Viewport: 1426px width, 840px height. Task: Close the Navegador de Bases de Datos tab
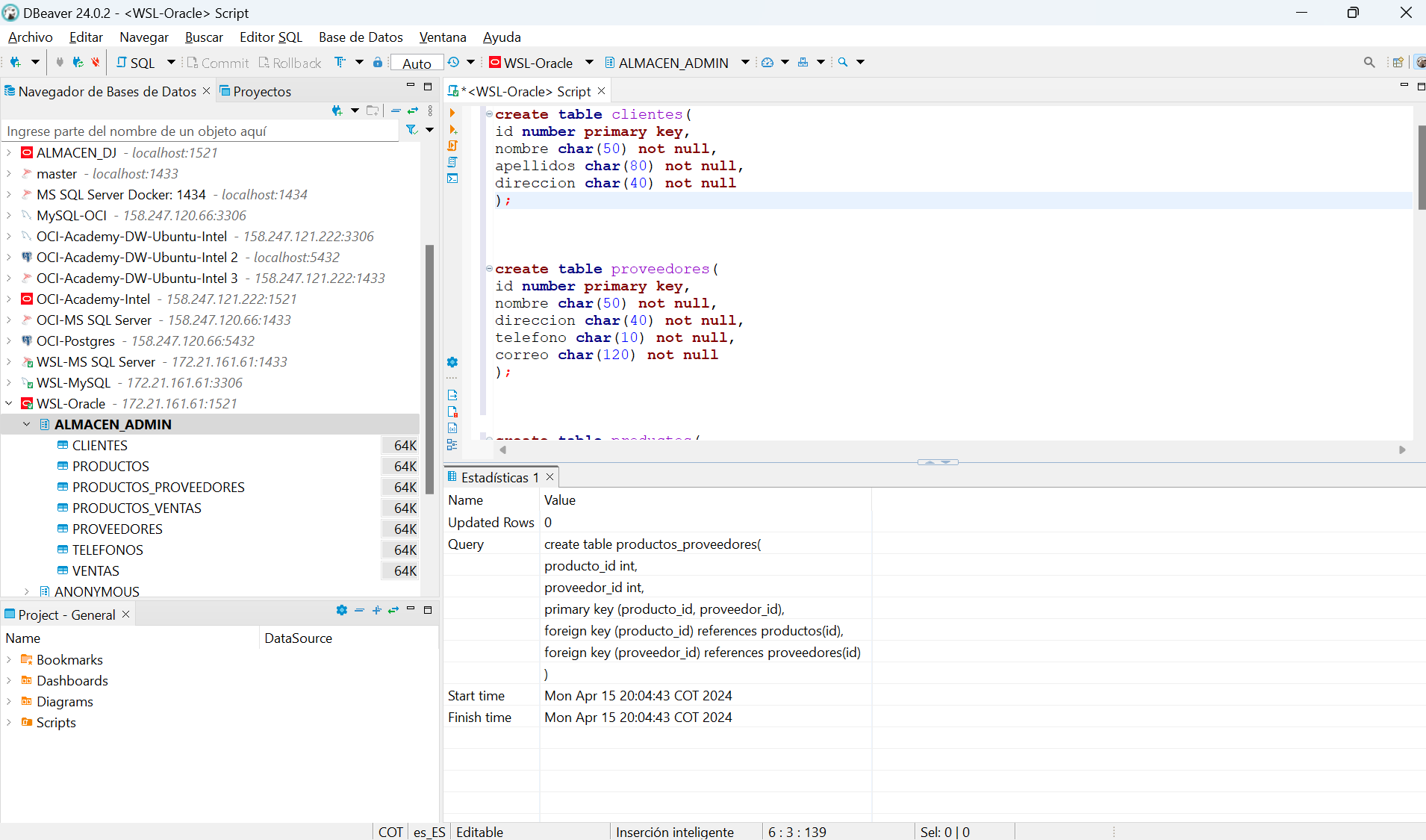[x=207, y=90]
